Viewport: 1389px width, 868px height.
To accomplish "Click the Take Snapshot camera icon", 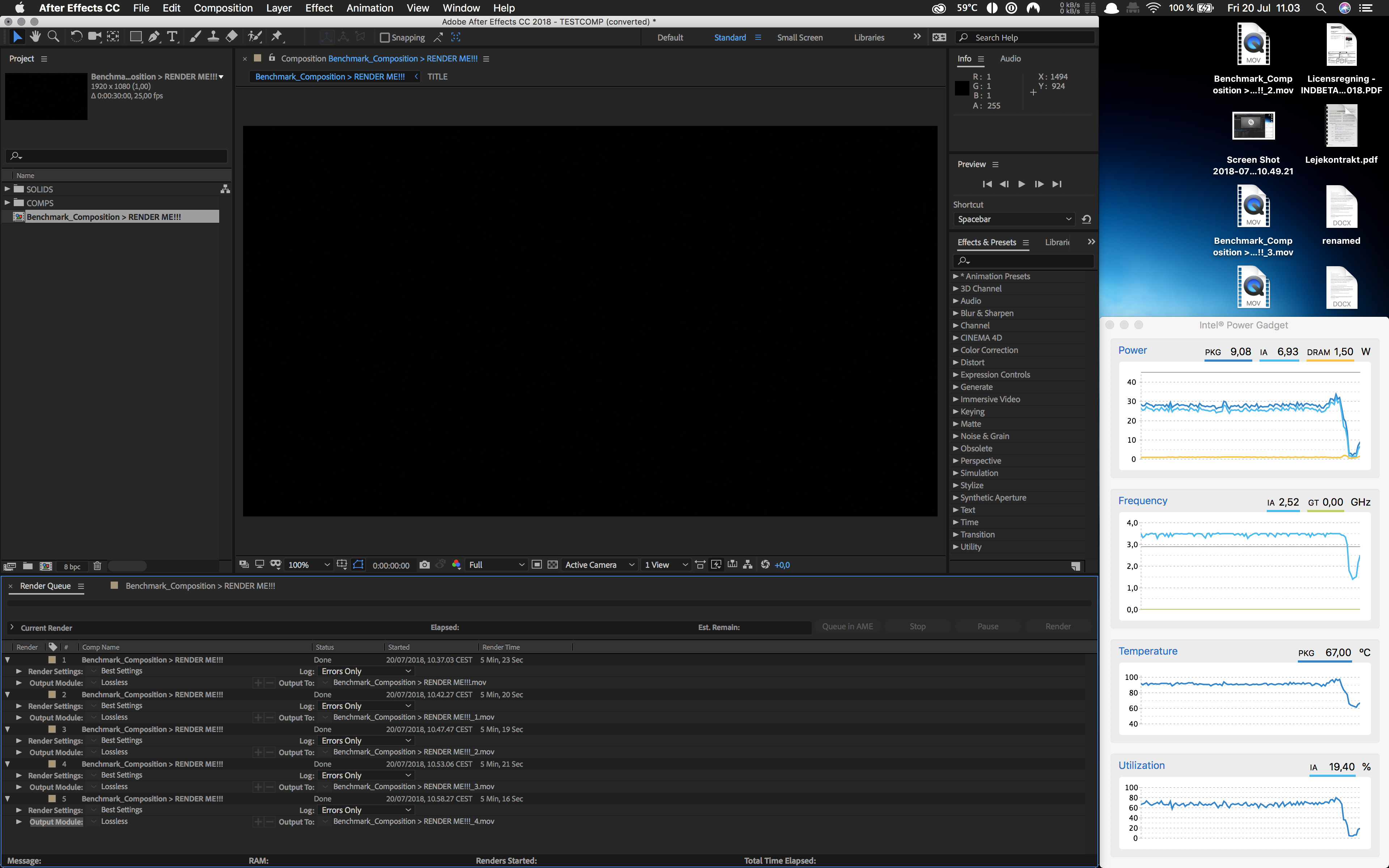I will [424, 565].
